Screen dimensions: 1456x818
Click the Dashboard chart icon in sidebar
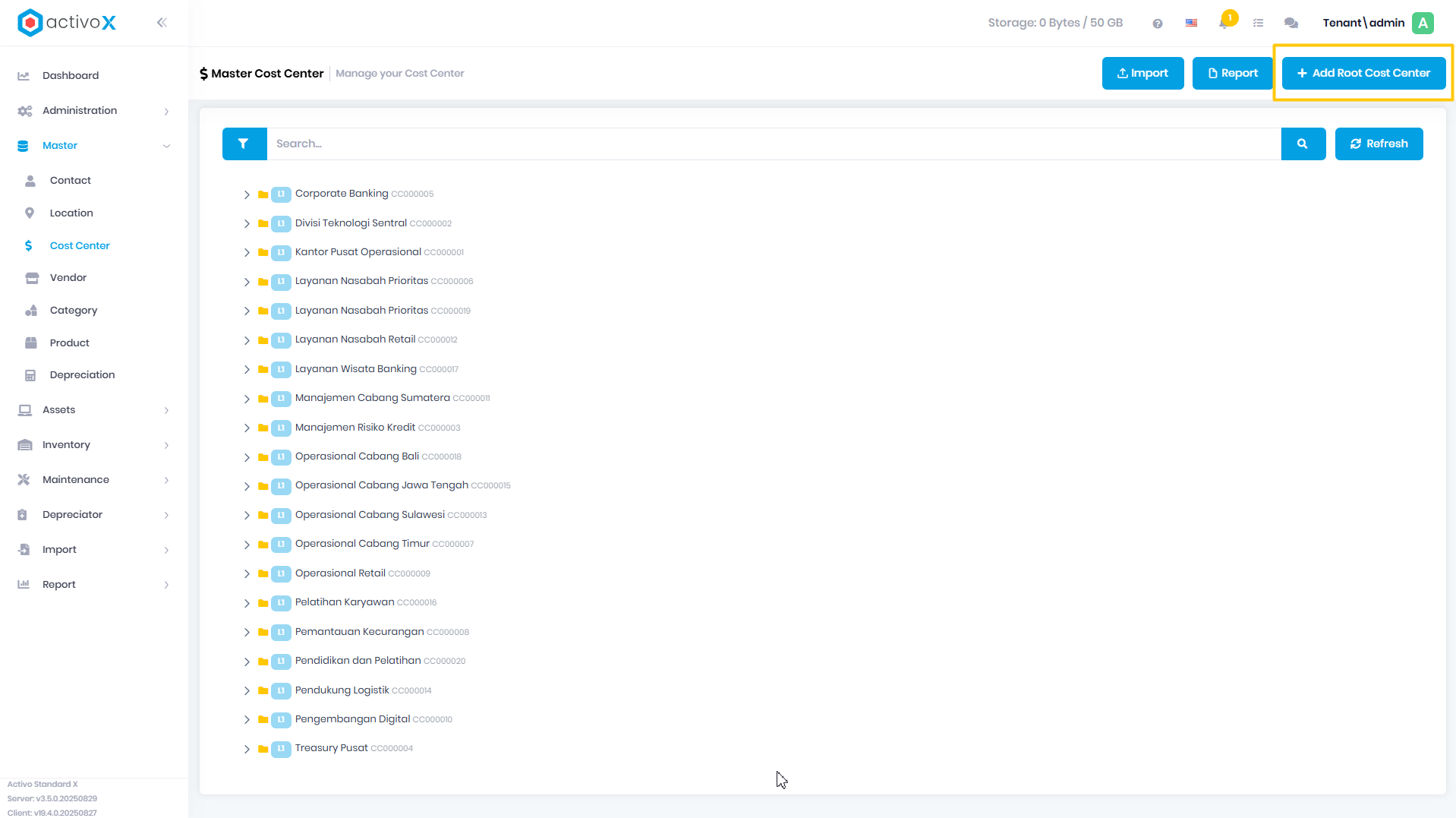click(24, 76)
